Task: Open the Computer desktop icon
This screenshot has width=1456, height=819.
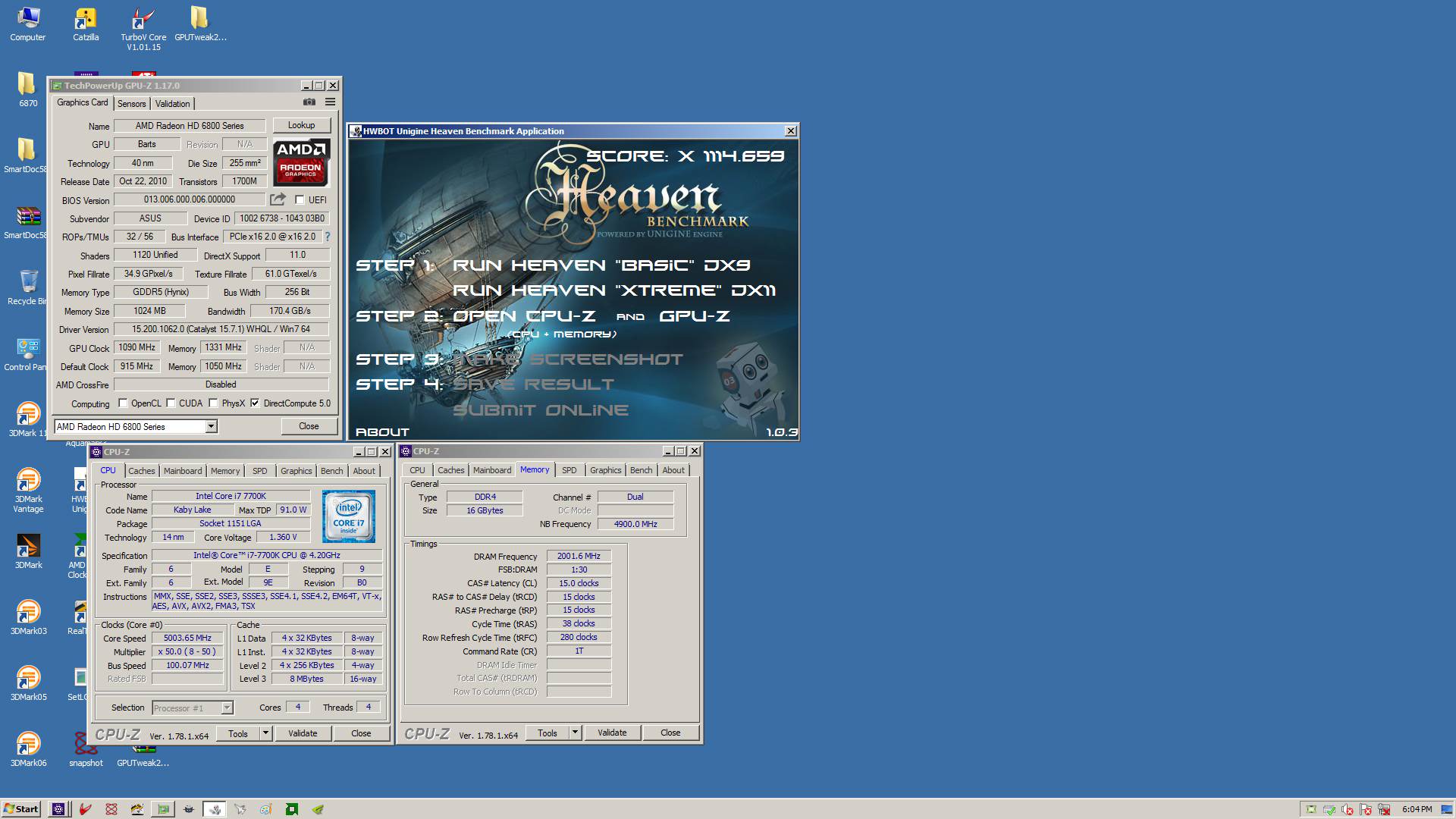Action: click(28, 25)
